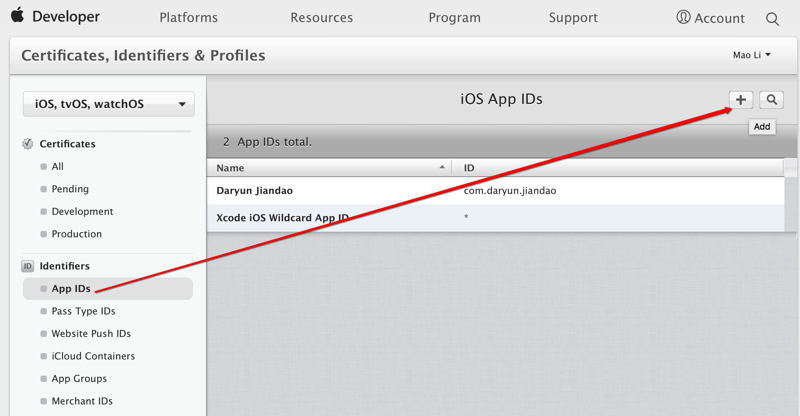Go to the Support page

573,18
